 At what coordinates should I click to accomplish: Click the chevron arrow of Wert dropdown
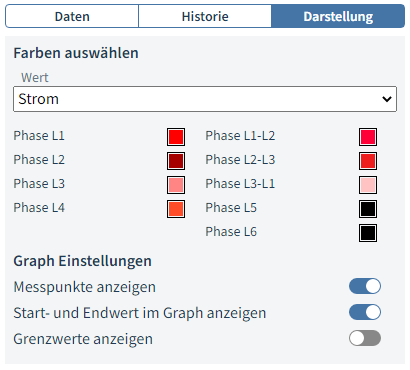(x=387, y=99)
